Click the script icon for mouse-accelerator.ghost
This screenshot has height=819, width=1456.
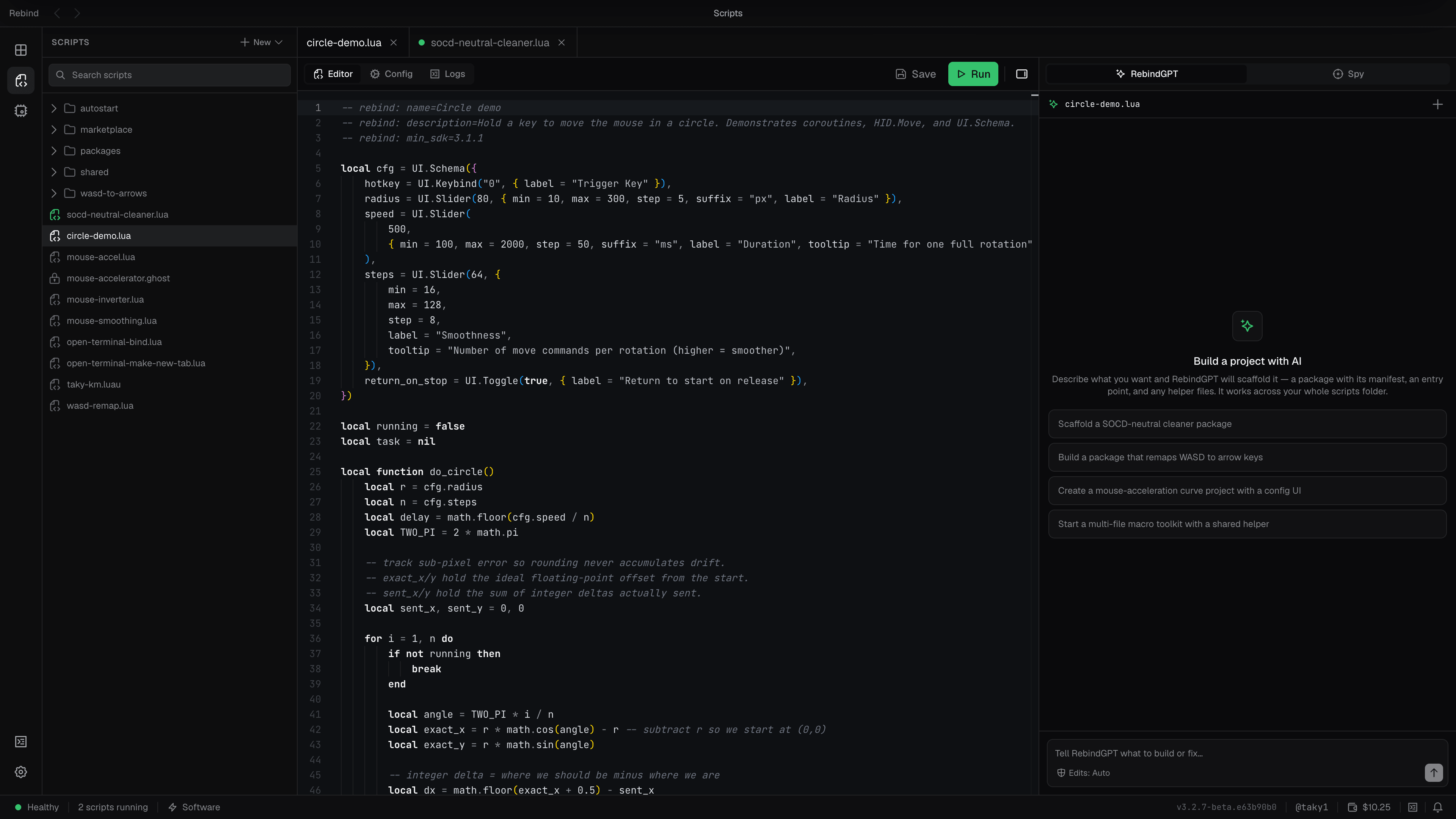[55, 278]
